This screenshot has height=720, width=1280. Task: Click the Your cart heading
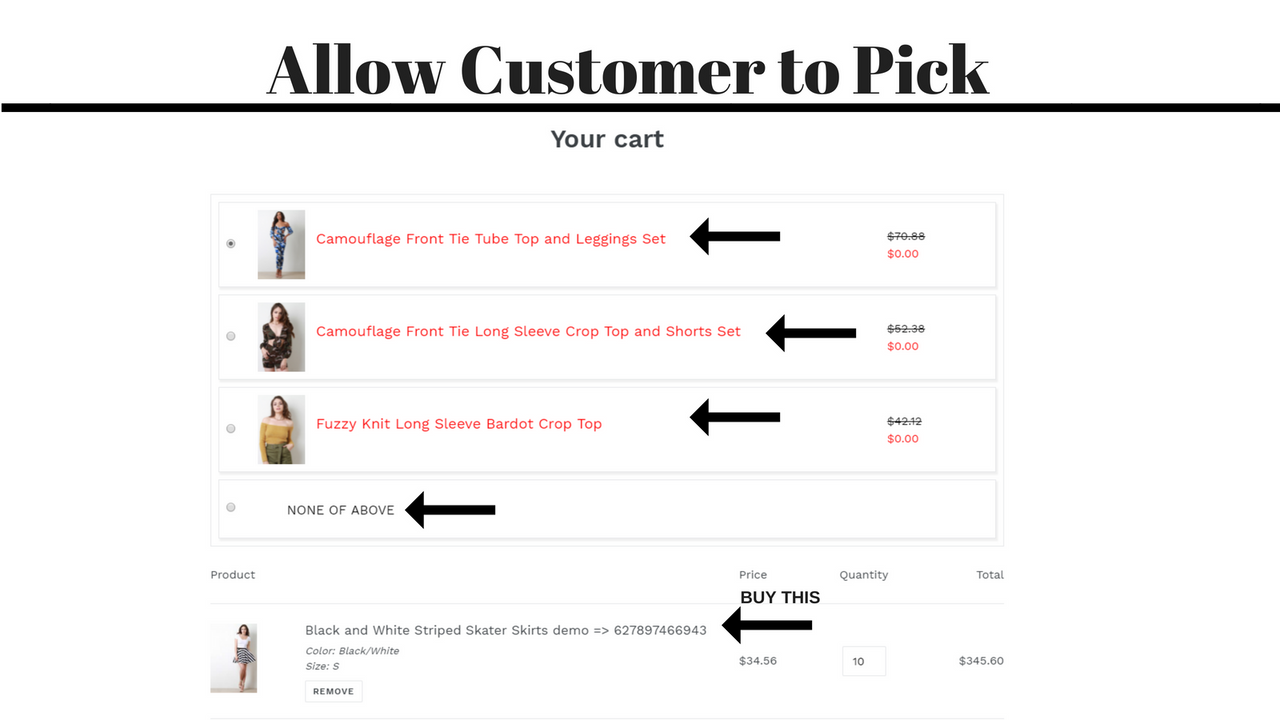click(x=607, y=139)
